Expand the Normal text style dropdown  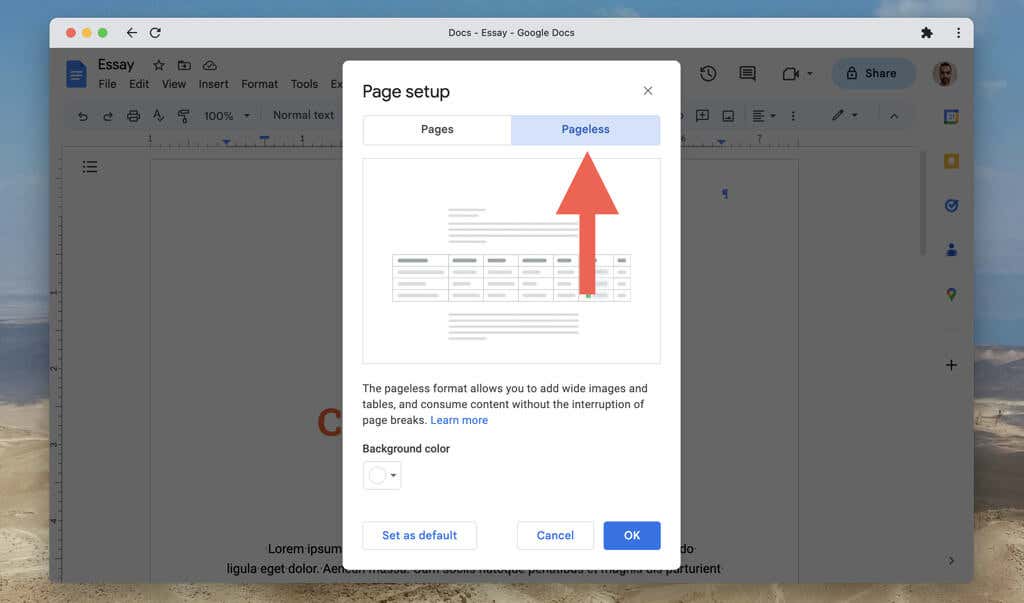[304, 115]
